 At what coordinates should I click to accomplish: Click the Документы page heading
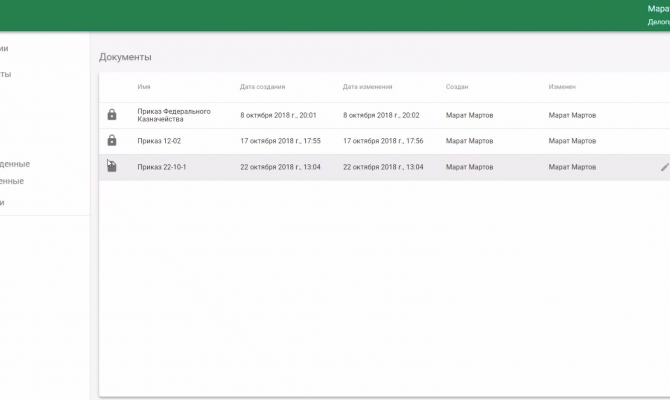125,57
